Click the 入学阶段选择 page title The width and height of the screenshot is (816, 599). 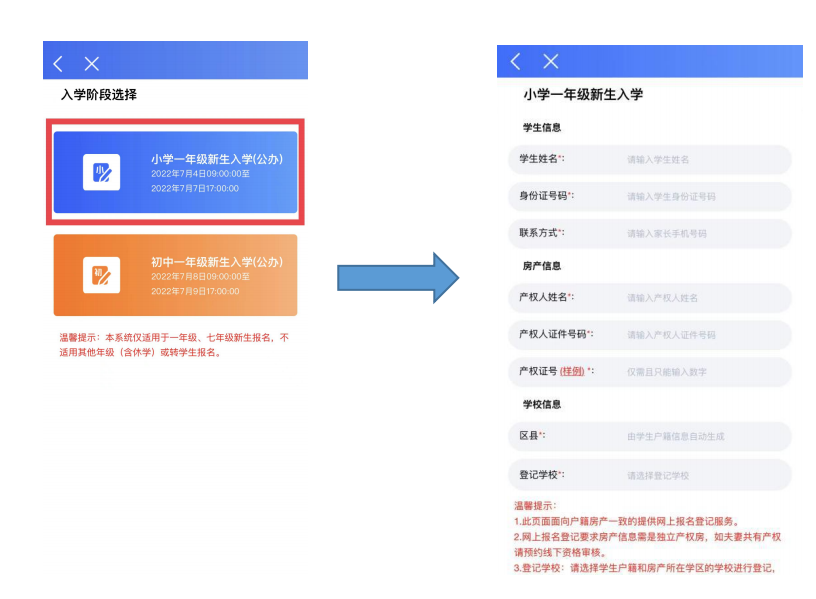tap(99, 95)
